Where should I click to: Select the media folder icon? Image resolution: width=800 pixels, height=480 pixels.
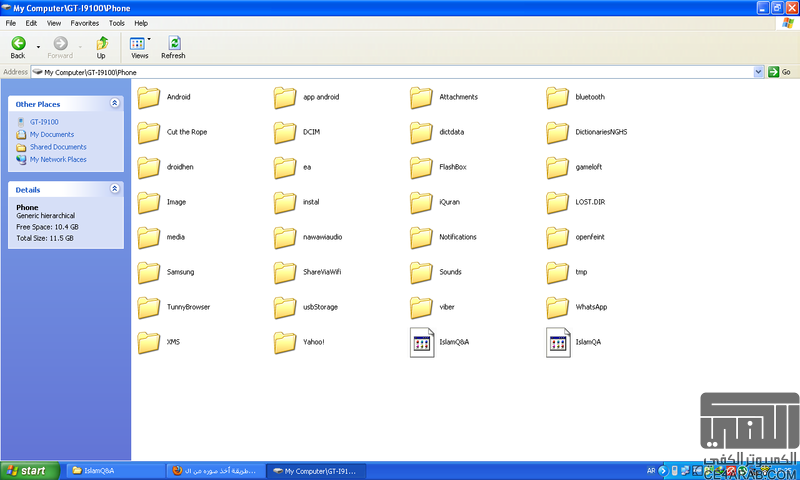149,238
